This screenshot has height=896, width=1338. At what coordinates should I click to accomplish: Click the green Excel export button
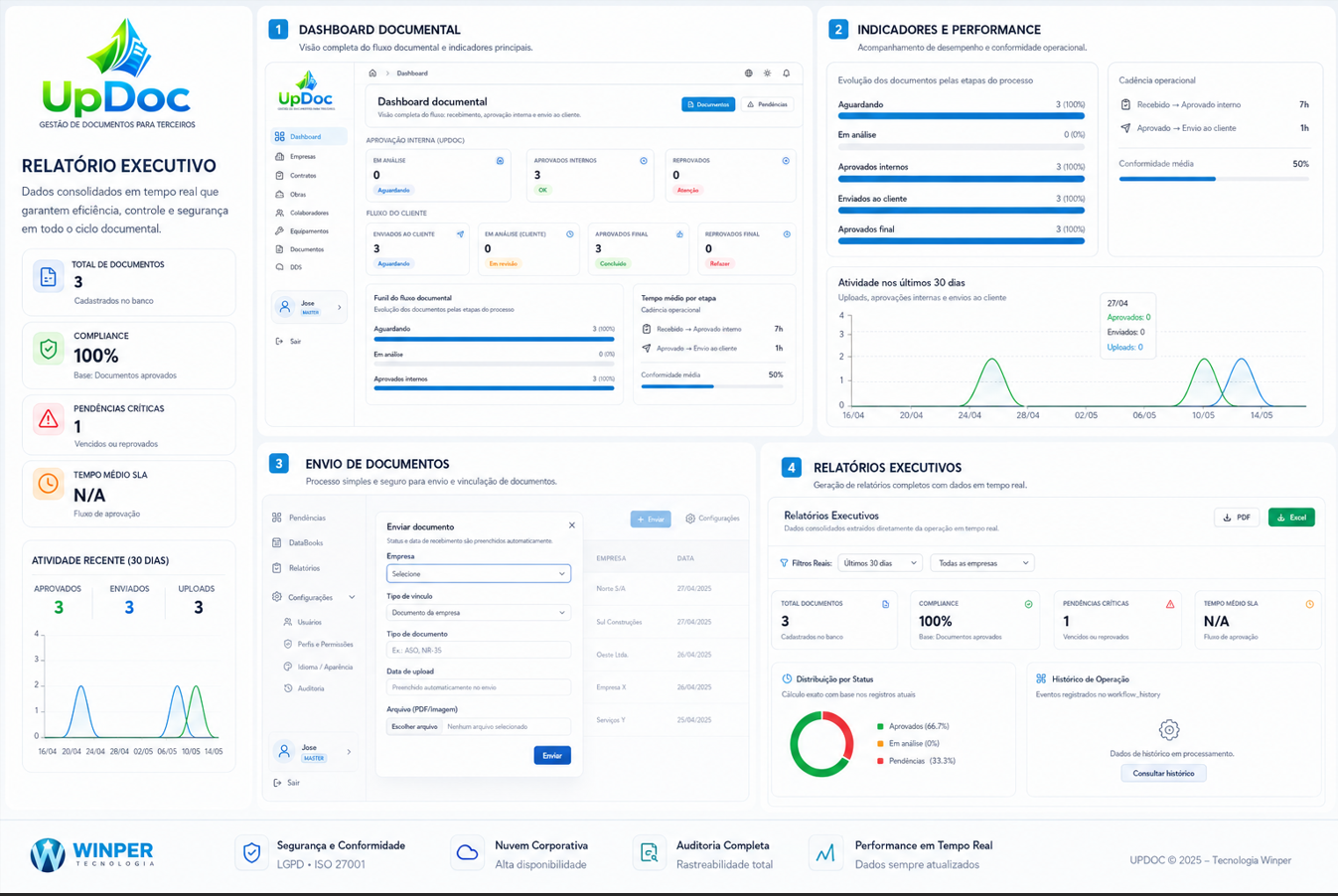click(x=1291, y=518)
